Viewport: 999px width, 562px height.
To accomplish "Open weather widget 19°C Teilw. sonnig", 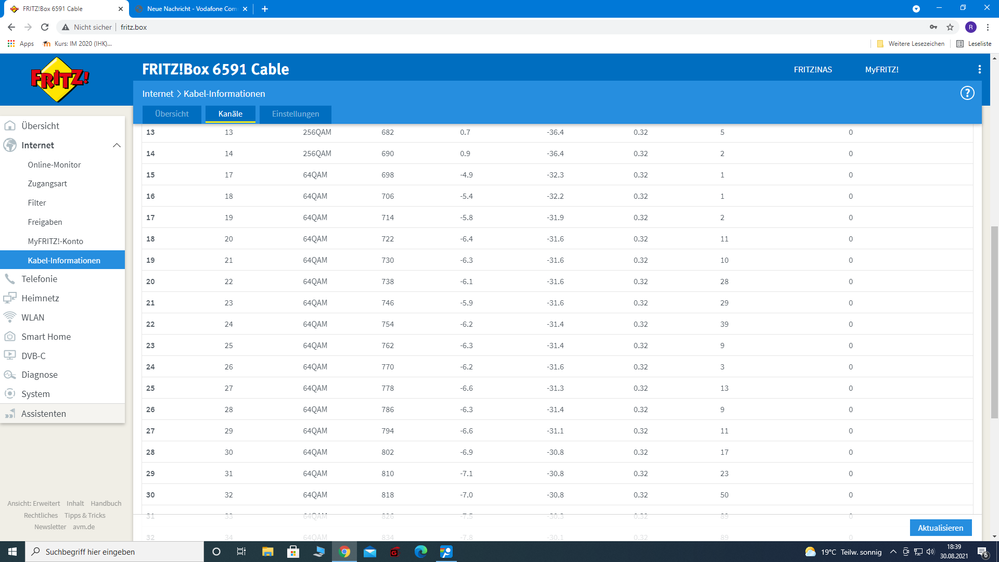I will click(843, 552).
